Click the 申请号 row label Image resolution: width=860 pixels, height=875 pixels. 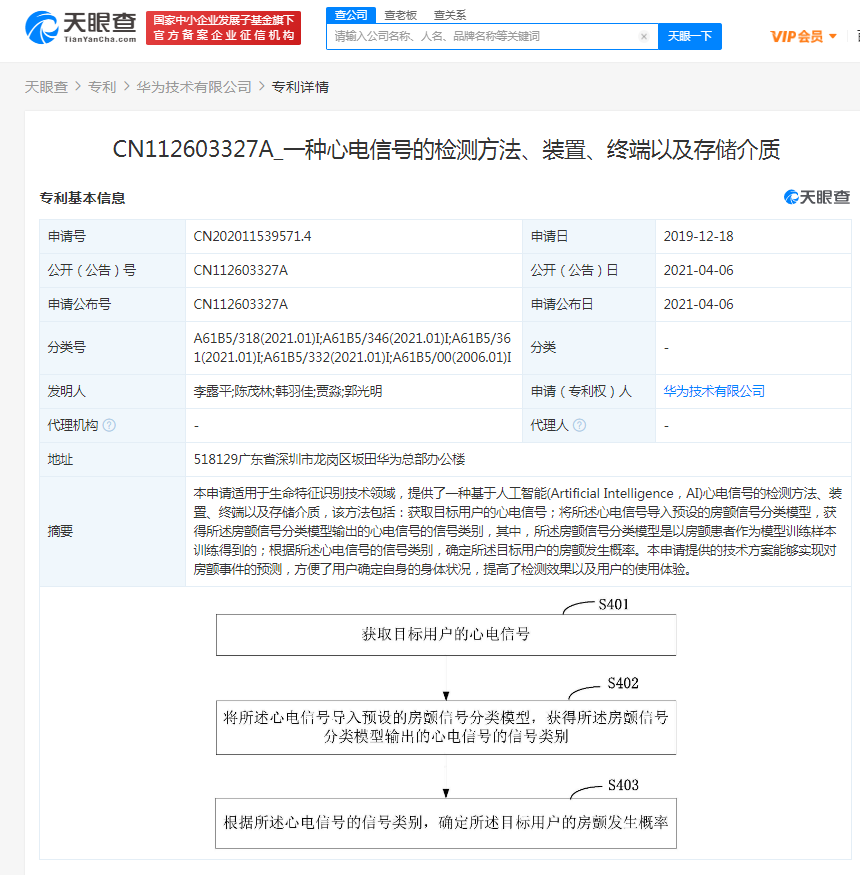[67, 236]
